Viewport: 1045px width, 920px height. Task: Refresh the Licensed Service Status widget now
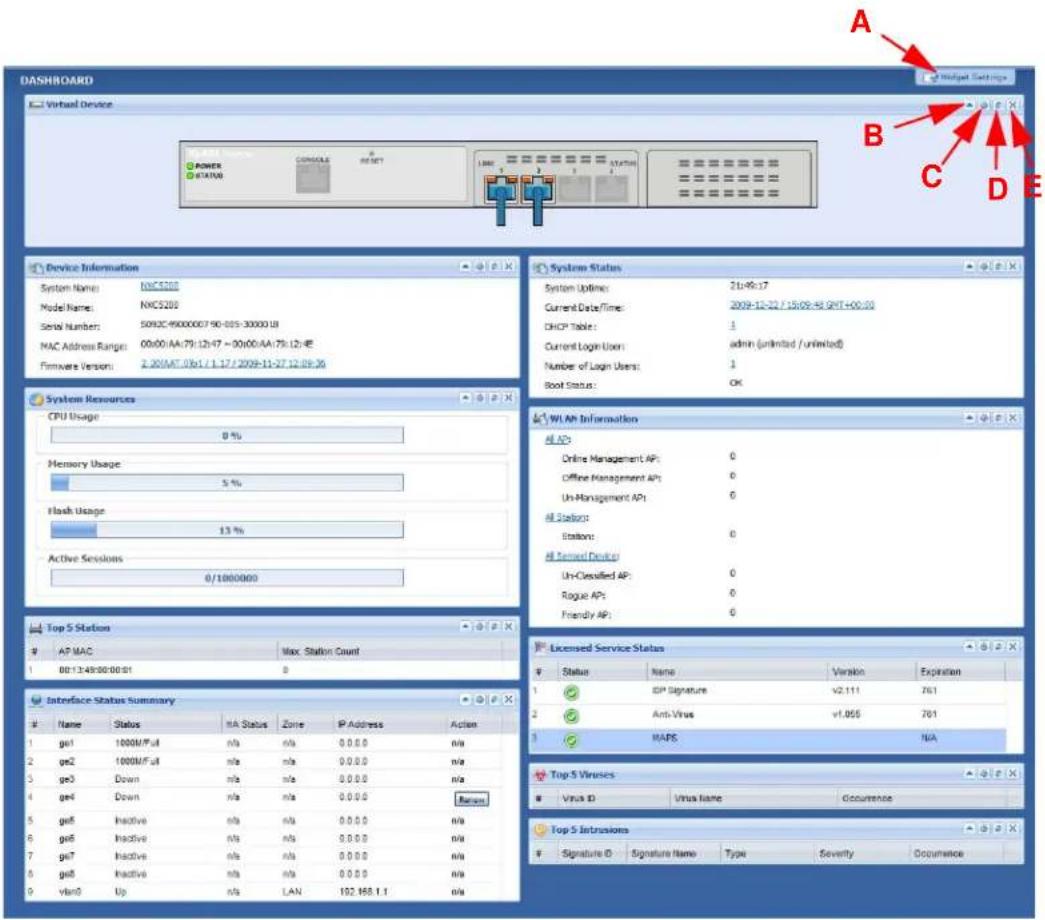point(998,647)
